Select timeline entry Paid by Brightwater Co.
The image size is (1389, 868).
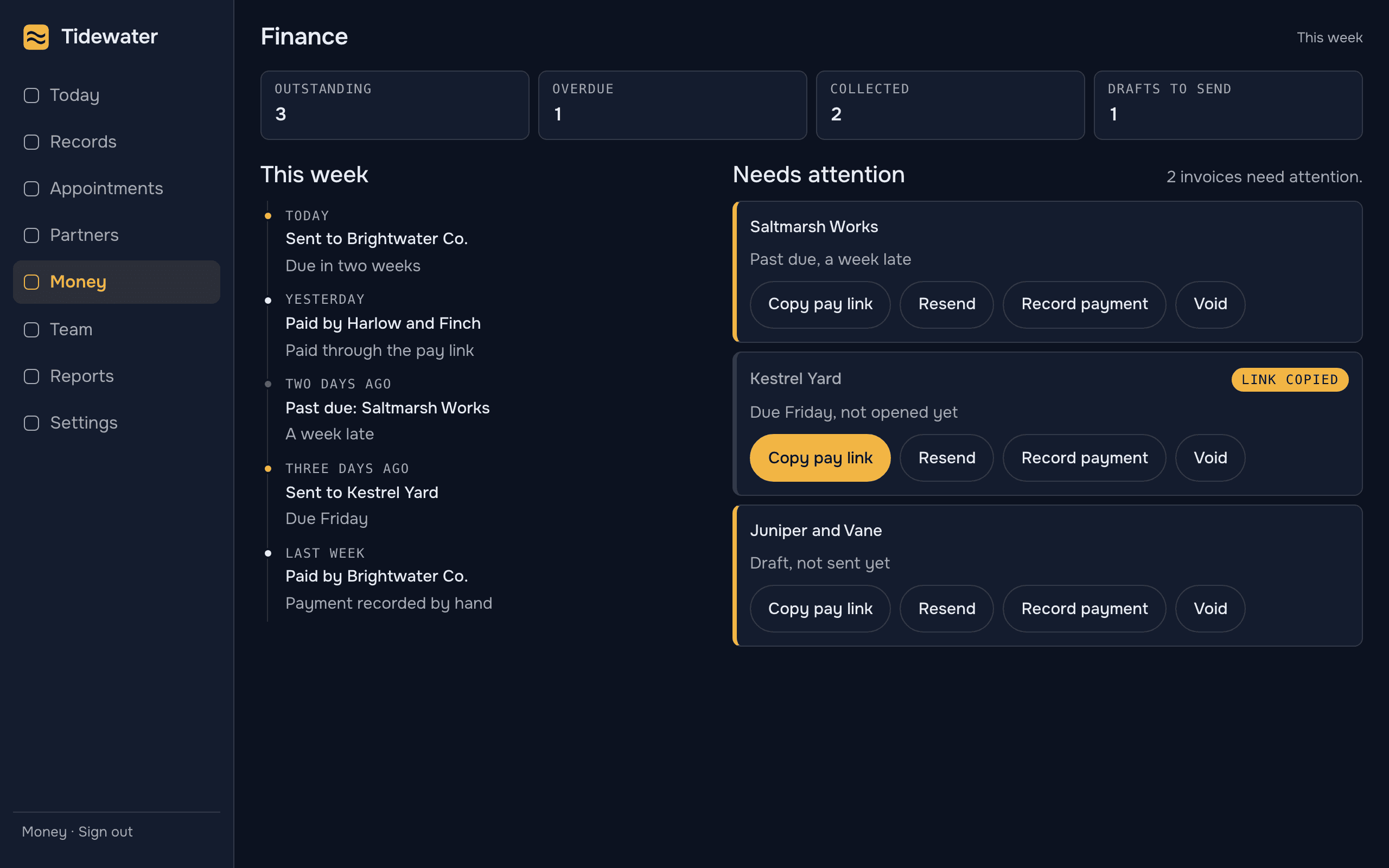pos(377,576)
